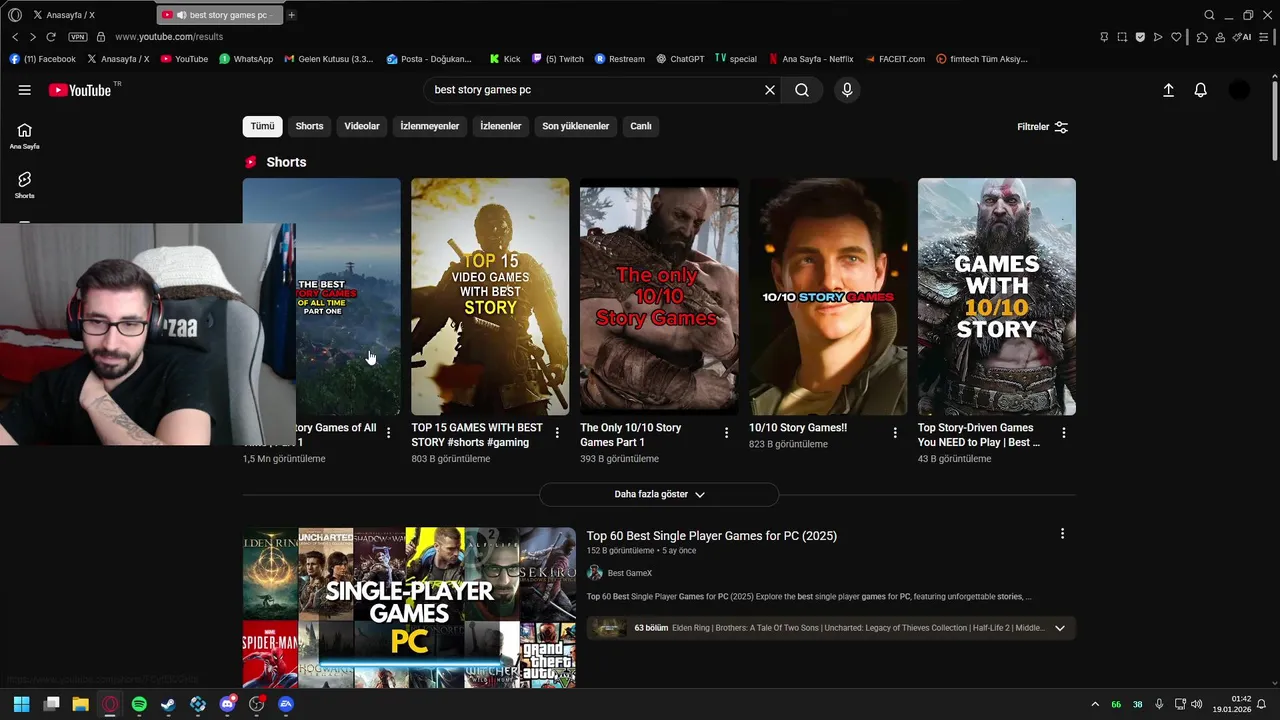Select the İzlenmeyenler filter chip
Screen dimensions: 1280x720
tap(430, 126)
